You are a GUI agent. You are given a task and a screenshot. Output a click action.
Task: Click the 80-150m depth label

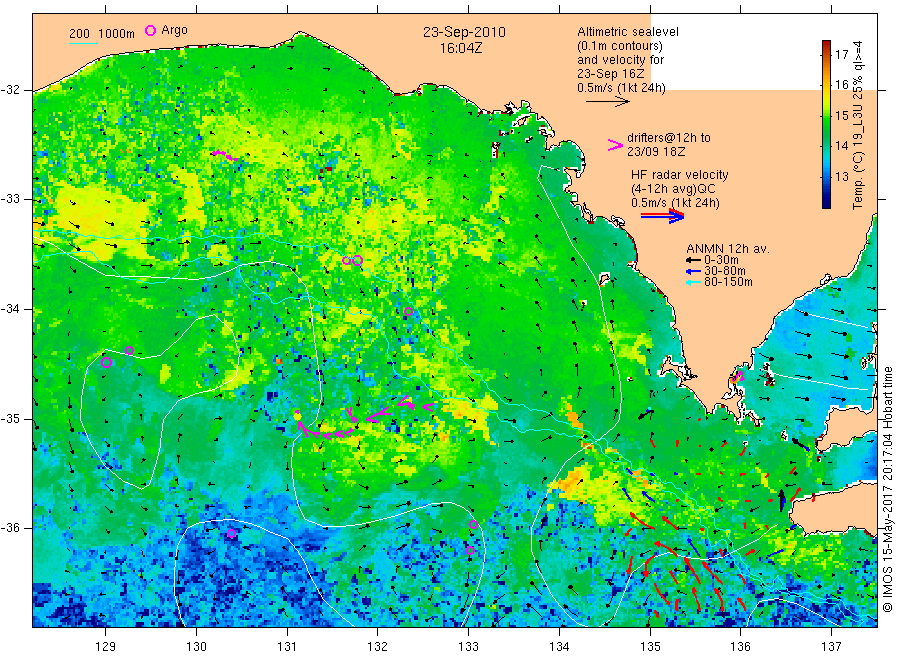(x=728, y=282)
